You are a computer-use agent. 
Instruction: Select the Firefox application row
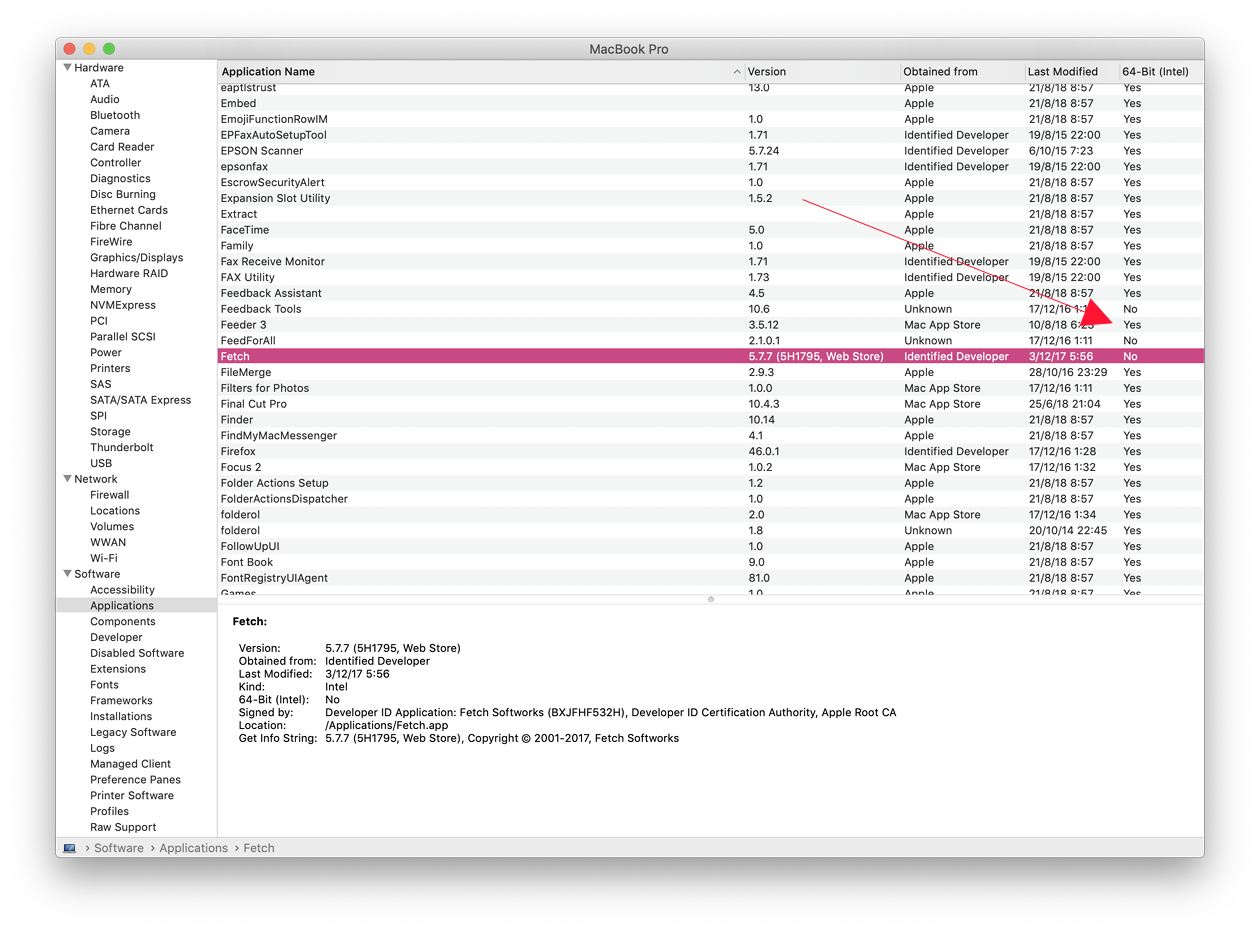click(x=711, y=451)
